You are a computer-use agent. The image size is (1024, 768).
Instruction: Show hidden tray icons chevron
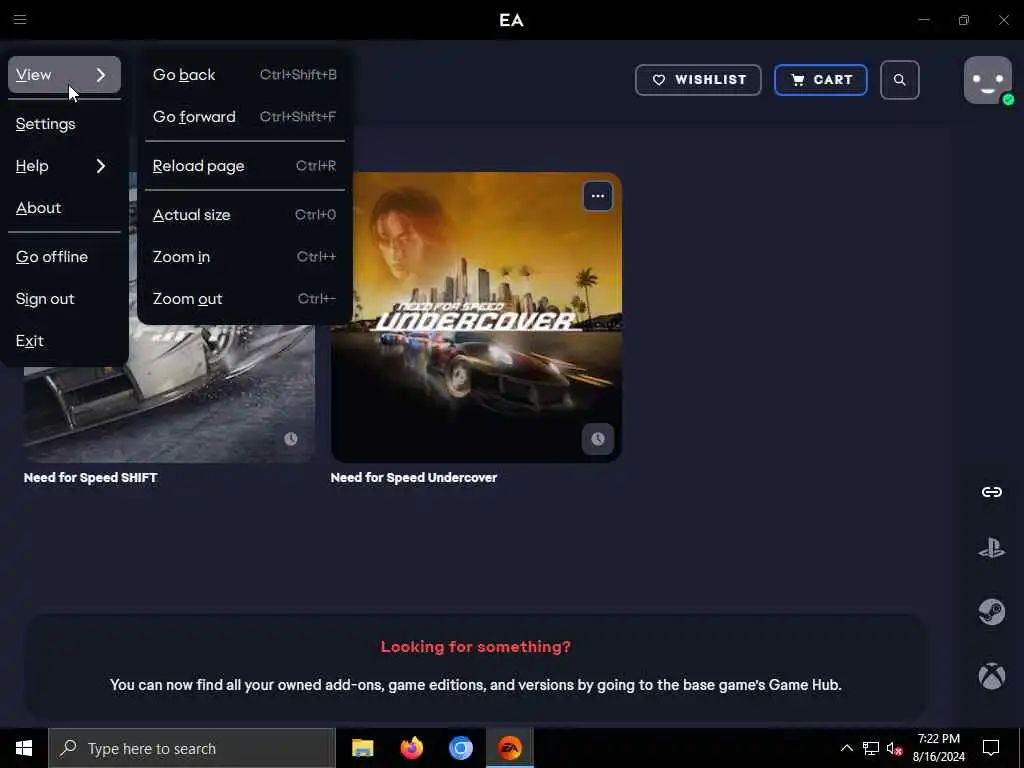(846, 748)
